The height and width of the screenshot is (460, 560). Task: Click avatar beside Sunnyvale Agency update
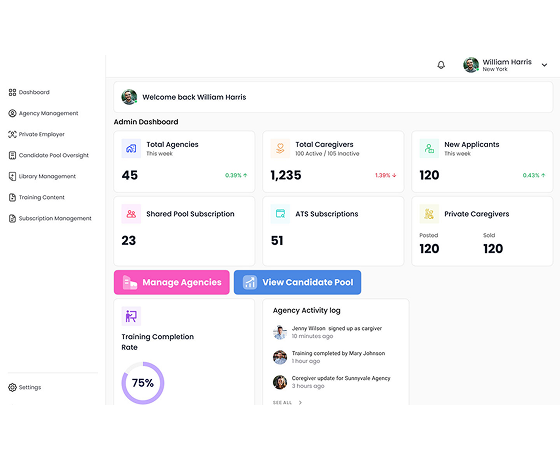tap(280, 382)
